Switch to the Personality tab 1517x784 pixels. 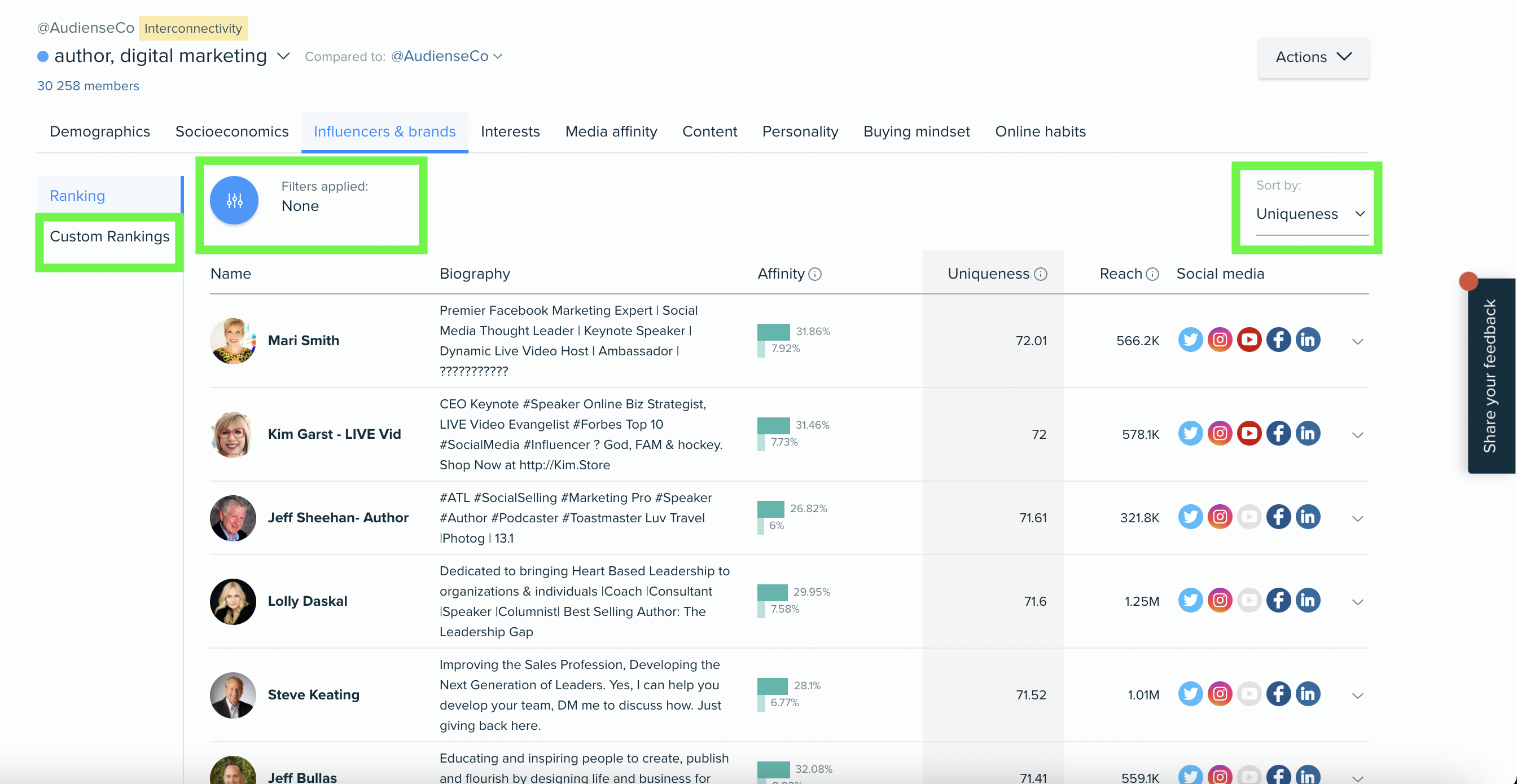800,131
